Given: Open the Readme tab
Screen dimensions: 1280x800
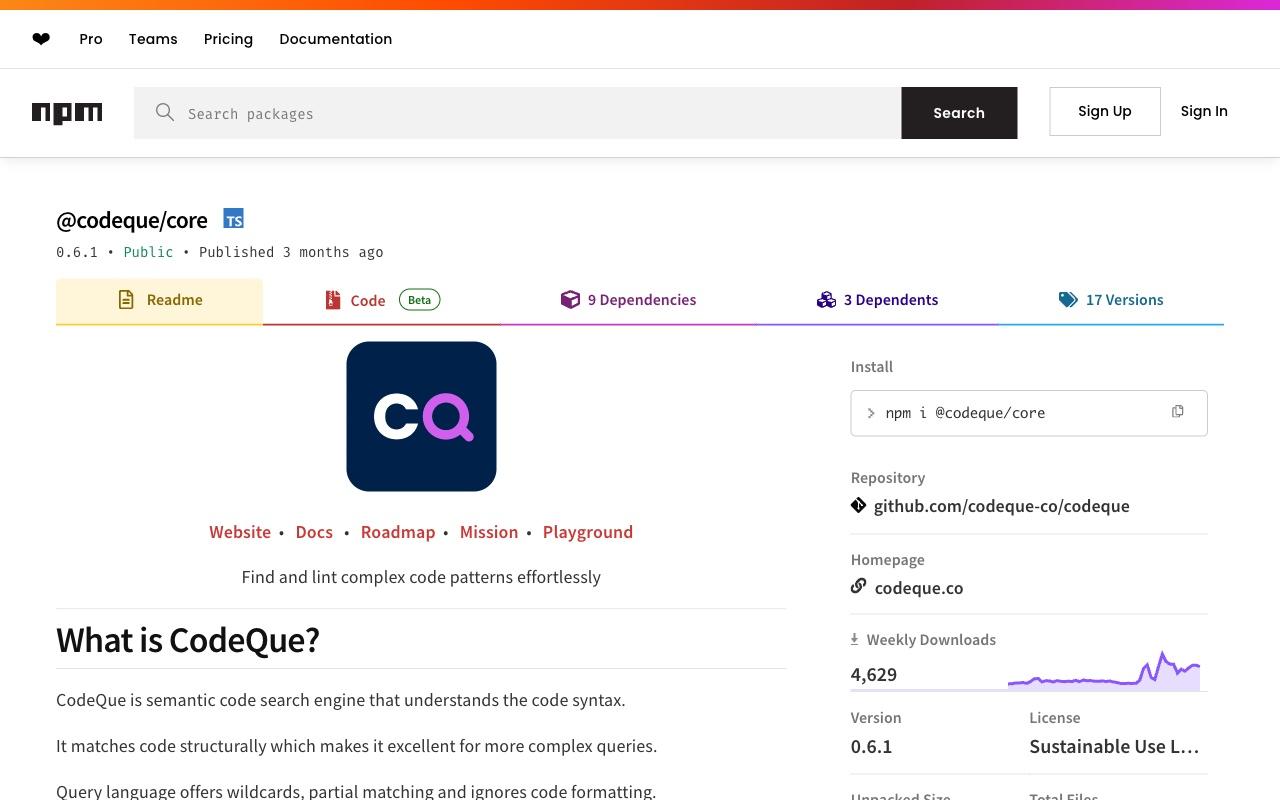Looking at the screenshot, I should (x=159, y=300).
